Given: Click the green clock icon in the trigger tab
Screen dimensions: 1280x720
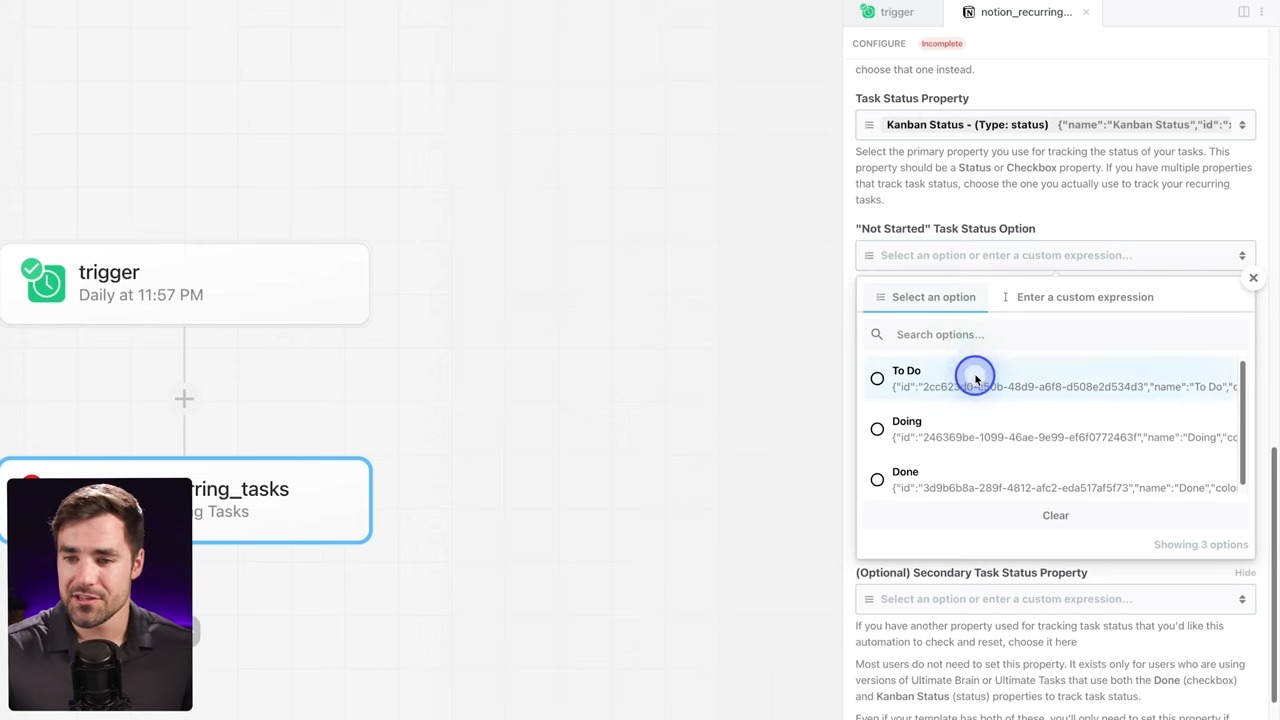Looking at the screenshot, I should click(868, 12).
